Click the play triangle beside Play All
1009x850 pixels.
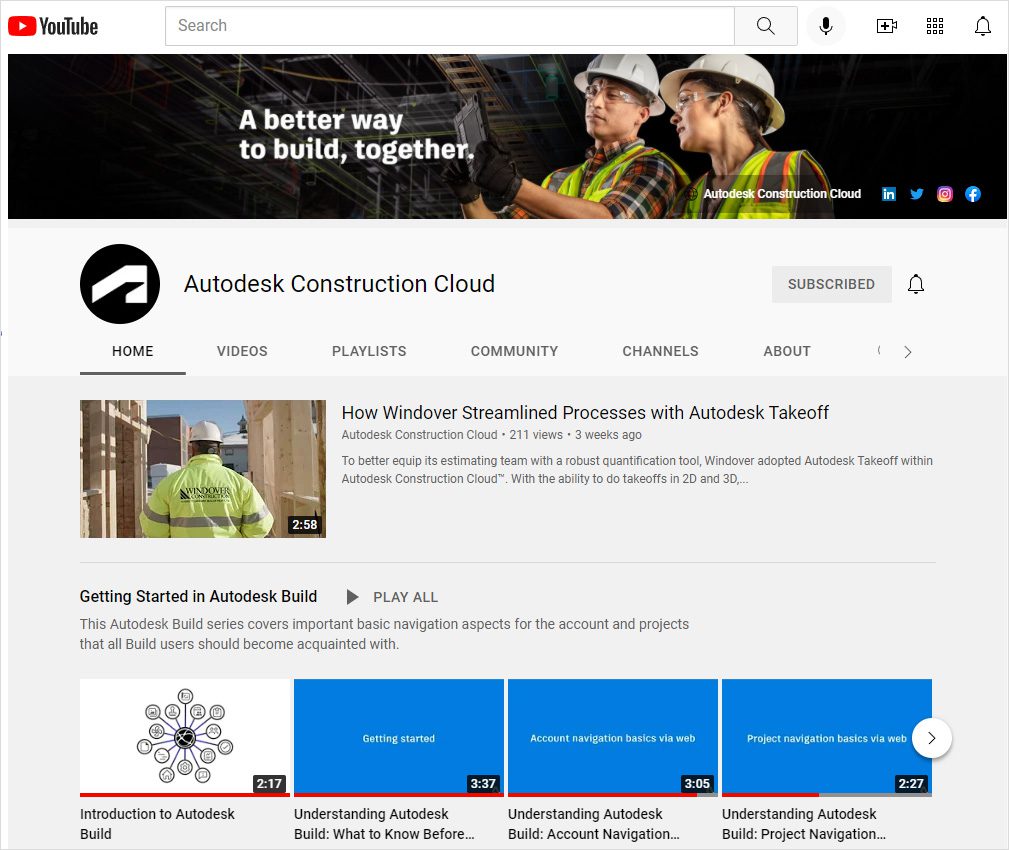tap(352, 597)
